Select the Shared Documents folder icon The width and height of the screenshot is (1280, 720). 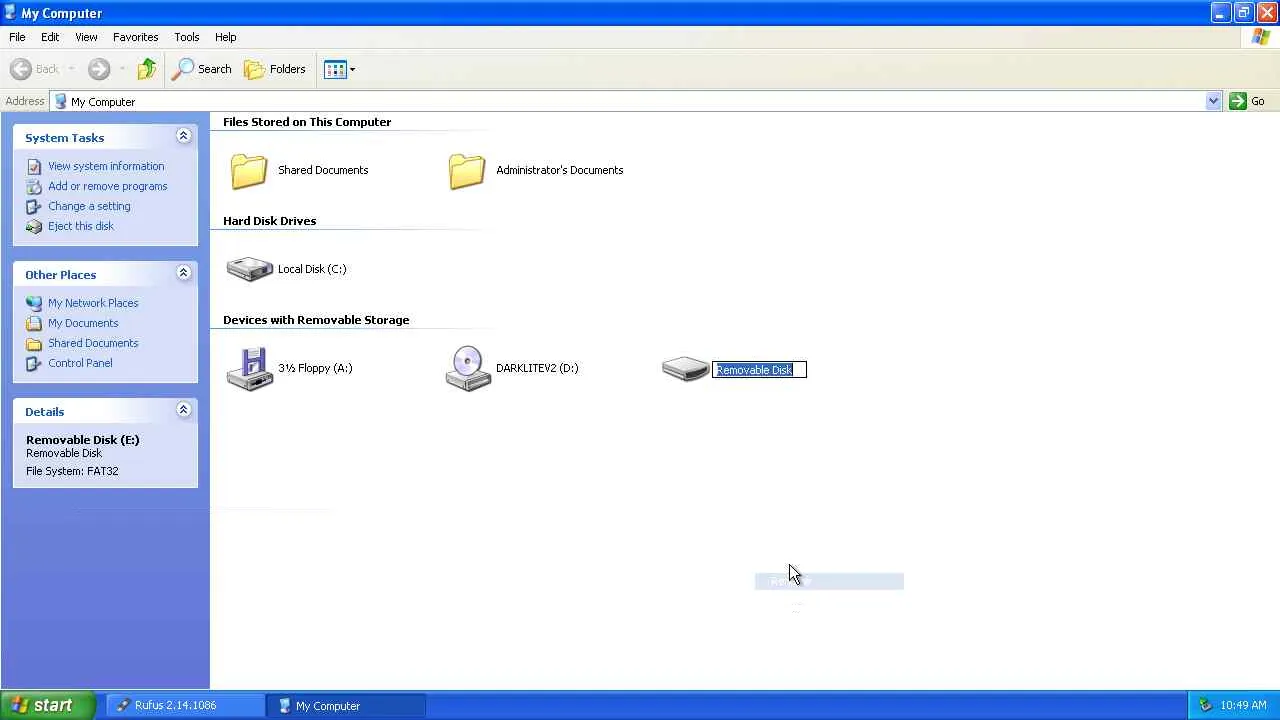point(249,171)
